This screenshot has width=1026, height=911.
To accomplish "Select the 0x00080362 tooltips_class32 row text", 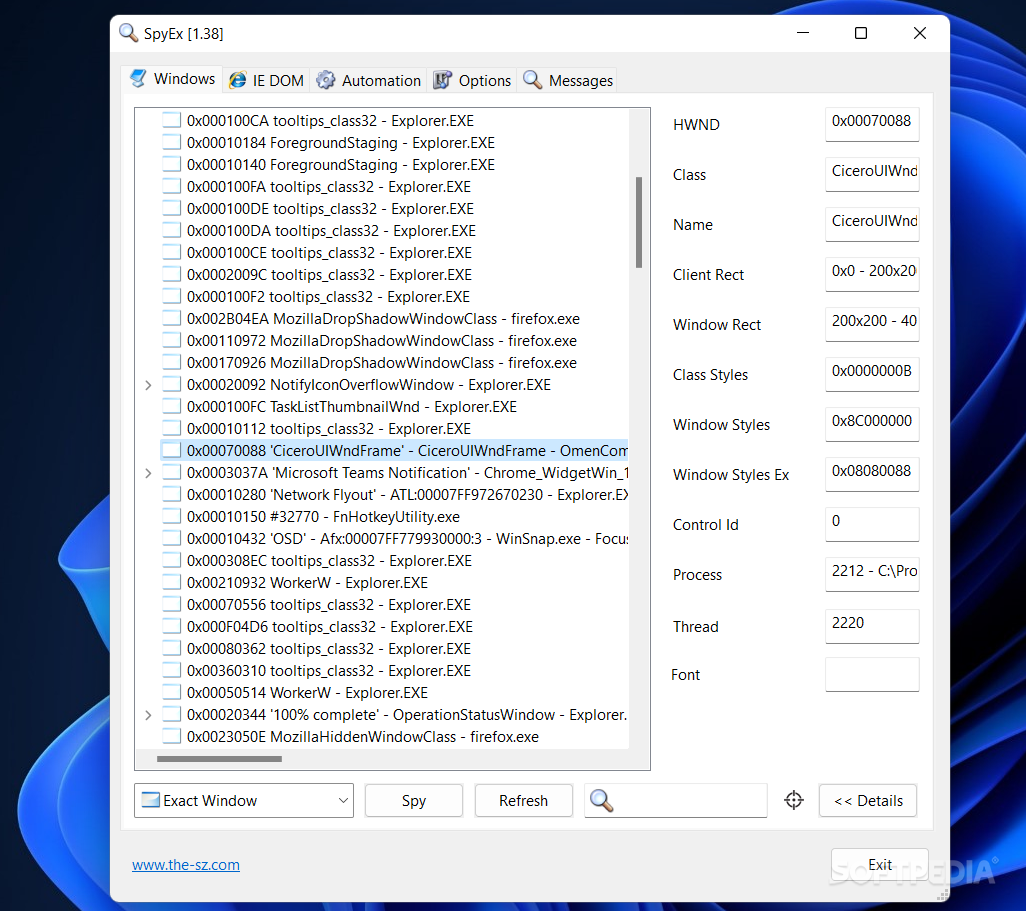I will [328, 649].
